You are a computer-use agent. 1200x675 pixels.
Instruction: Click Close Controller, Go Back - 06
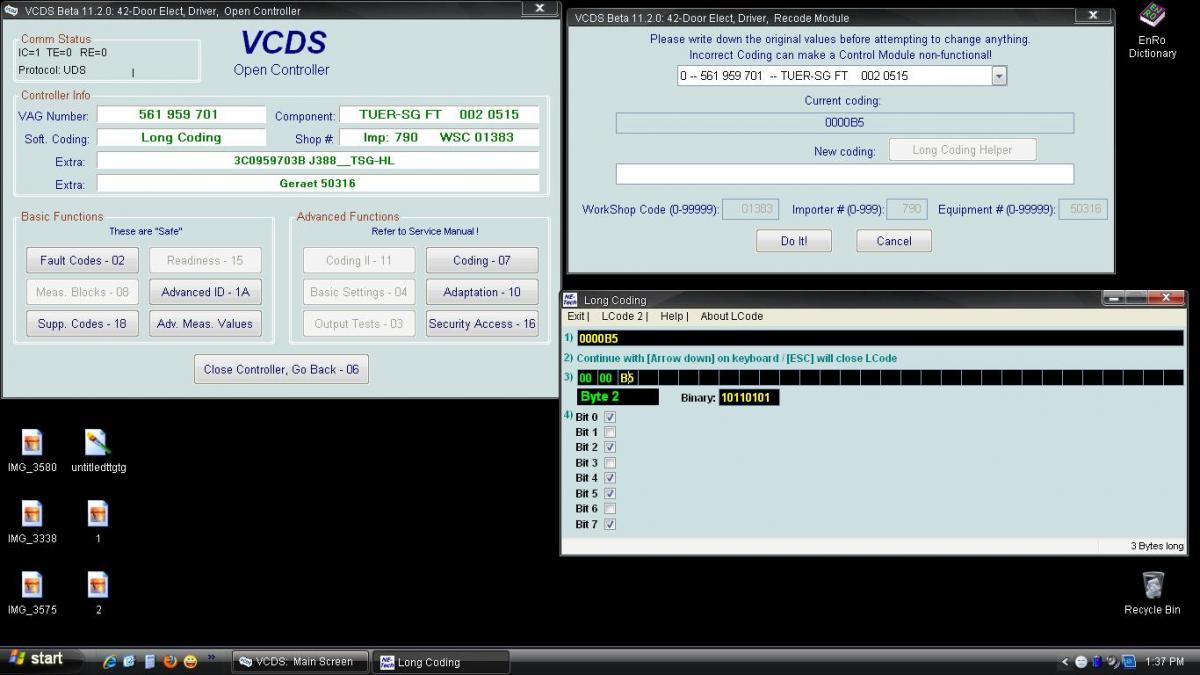click(x=281, y=369)
